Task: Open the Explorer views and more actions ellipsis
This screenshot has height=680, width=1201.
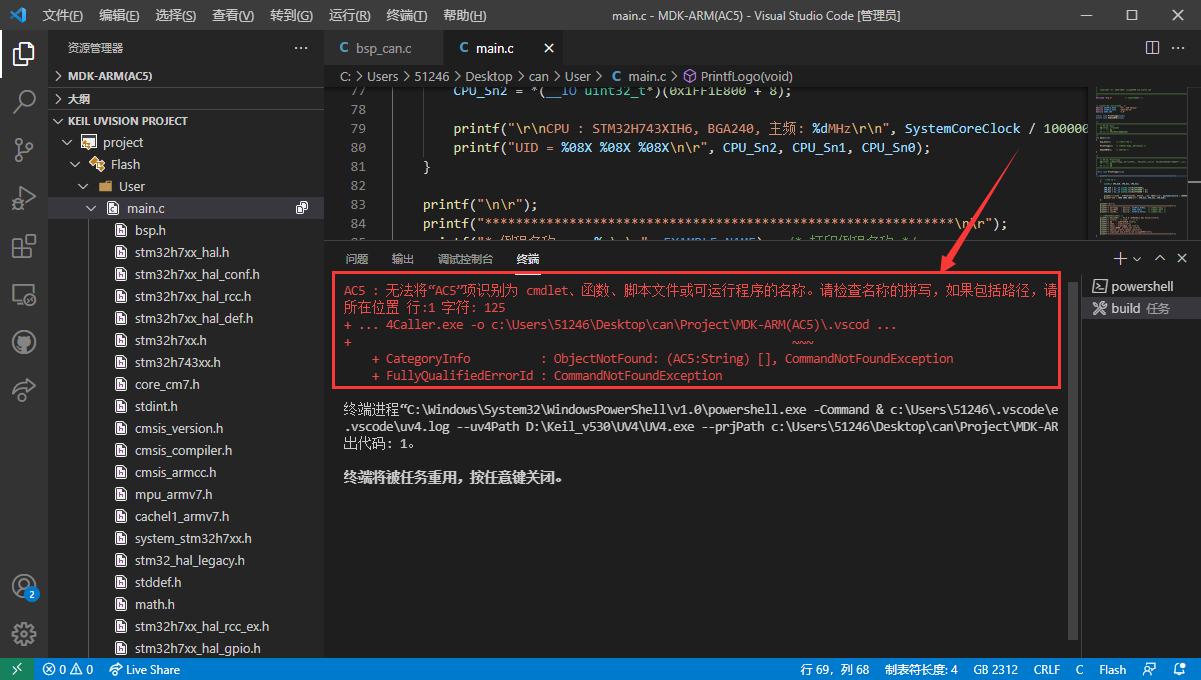Action: [x=301, y=48]
